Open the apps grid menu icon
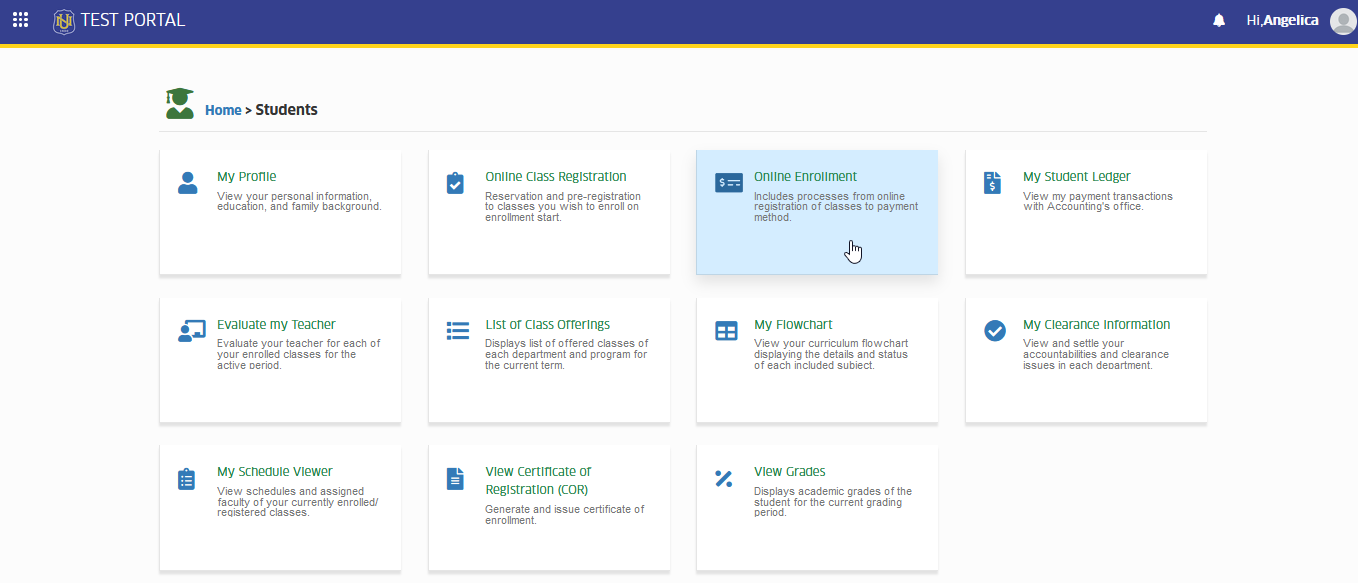The image size is (1358, 583). tap(20, 20)
